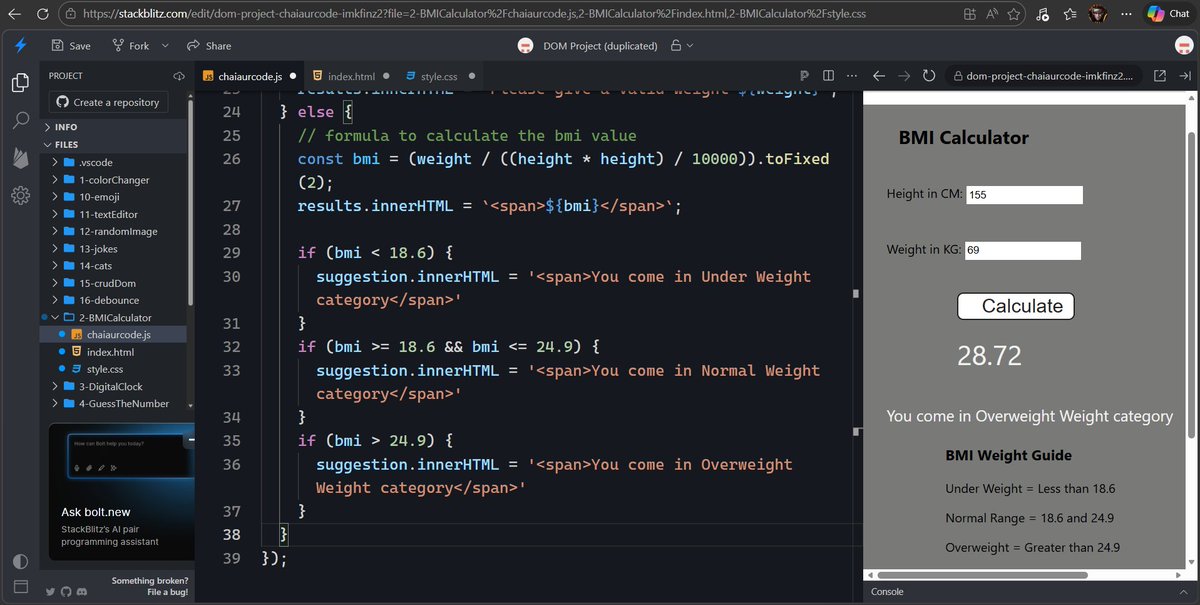This screenshot has height=605, width=1200.
Task: Open the Discord link icon
Action: tap(81, 593)
